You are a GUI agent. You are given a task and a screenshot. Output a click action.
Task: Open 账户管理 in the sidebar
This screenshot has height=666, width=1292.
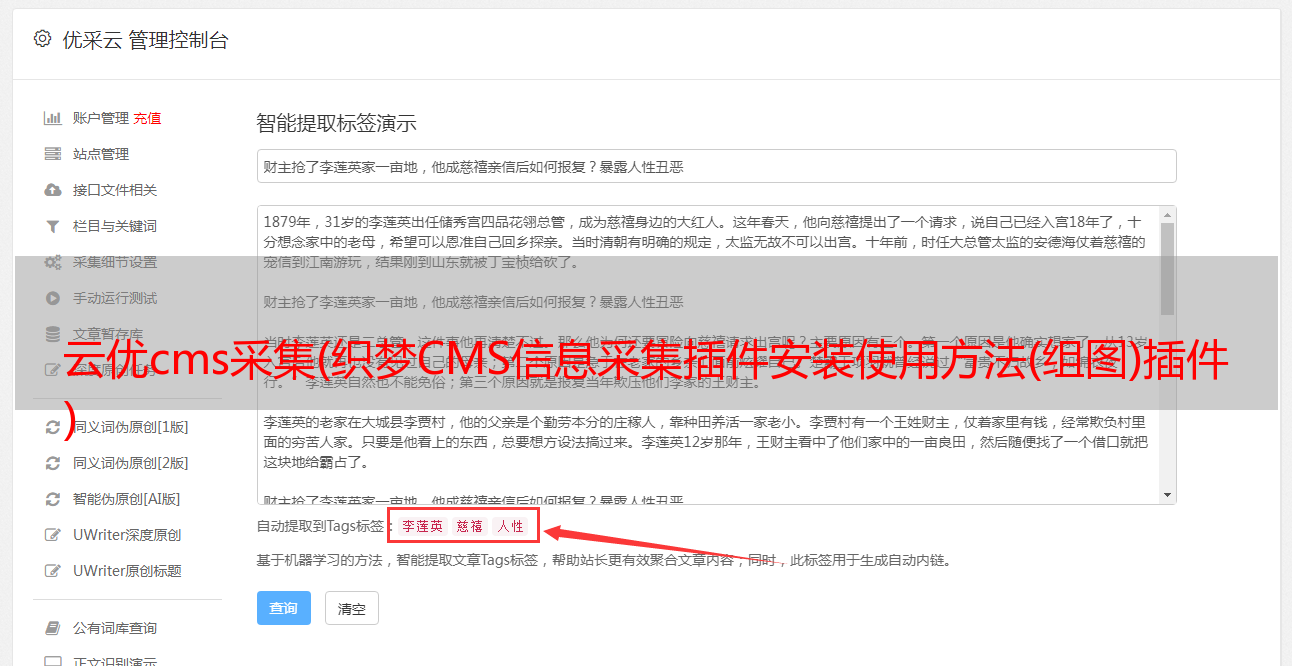(x=100, y=118)
